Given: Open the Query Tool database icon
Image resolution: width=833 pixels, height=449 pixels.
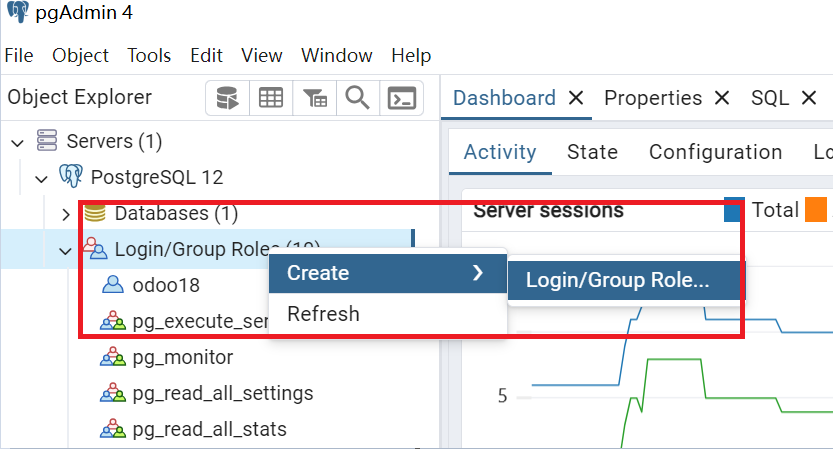Looking at the screenshot, I should coord(227,98).
